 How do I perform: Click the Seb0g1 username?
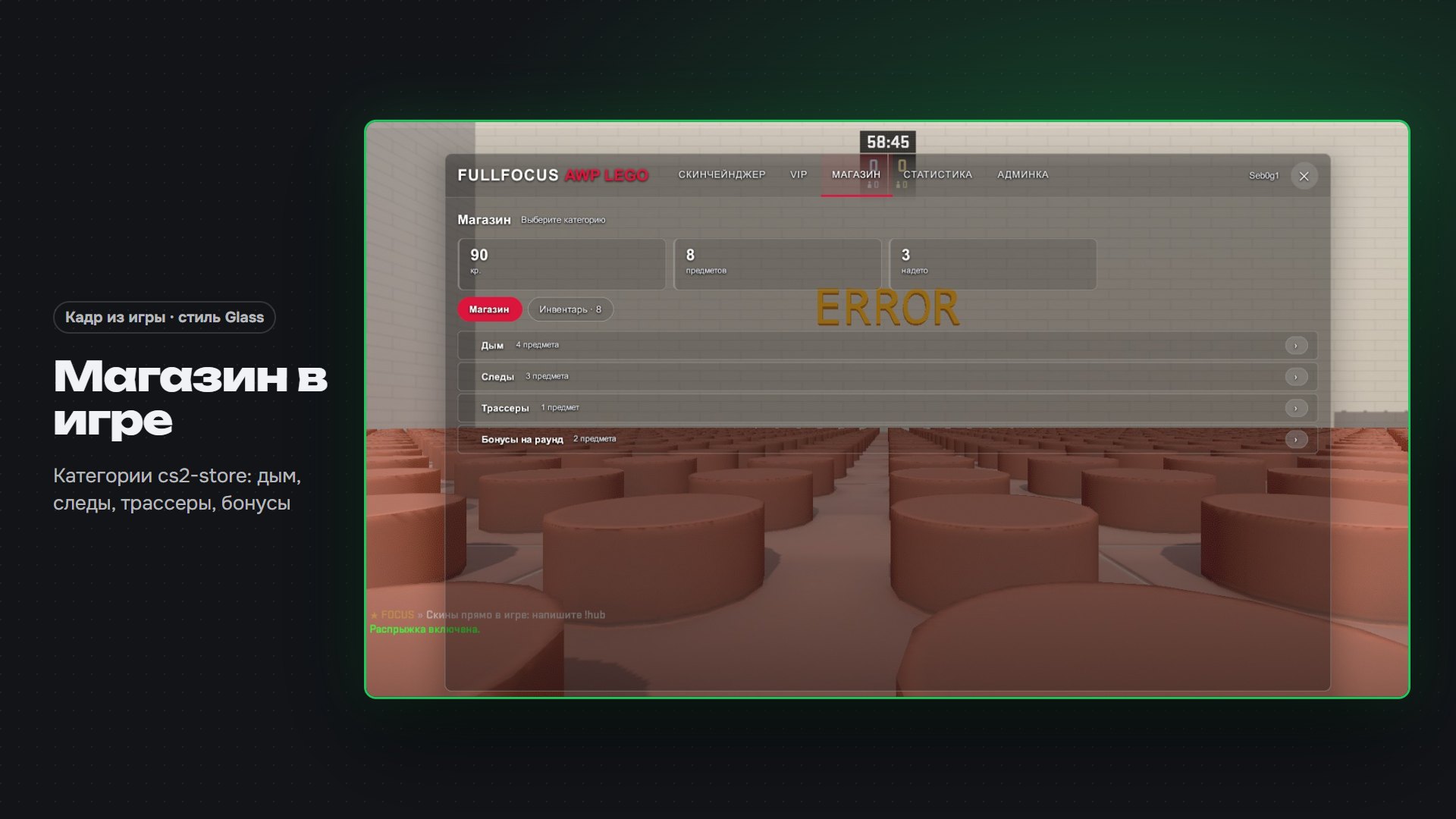(1263, 176)
